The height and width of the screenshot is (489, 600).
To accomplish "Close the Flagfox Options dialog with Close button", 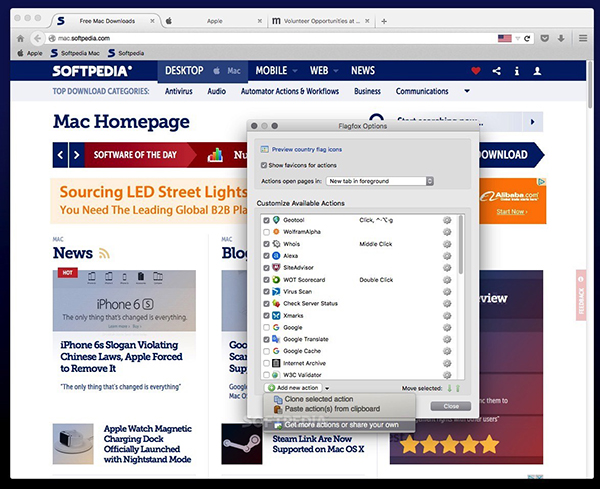I will click(451, 406).
